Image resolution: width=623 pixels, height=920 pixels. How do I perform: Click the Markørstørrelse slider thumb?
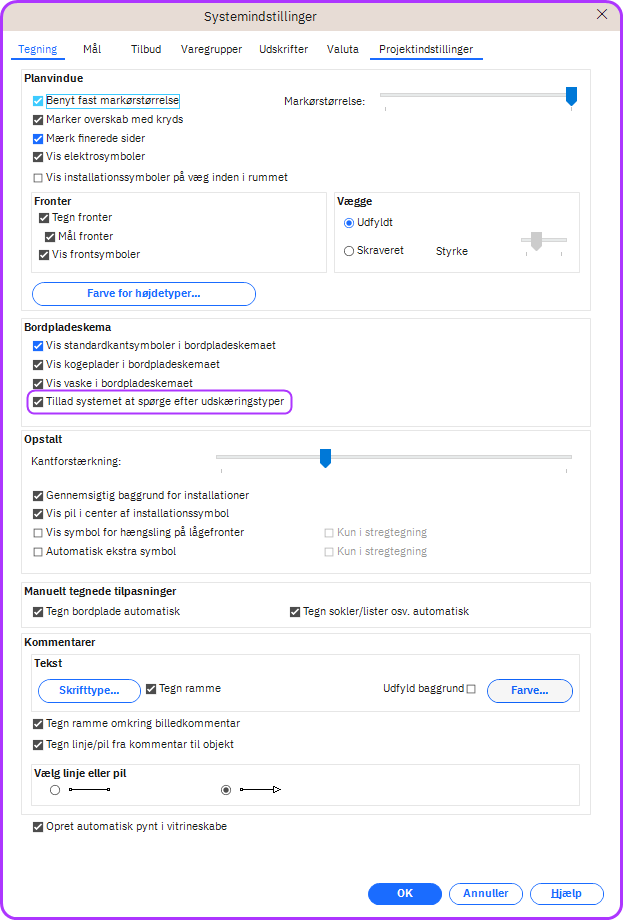(x=571, y=96)
